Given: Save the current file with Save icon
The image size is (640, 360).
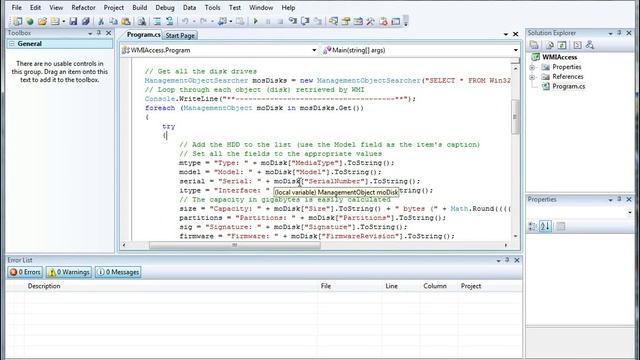Looking at the screenshot, I should tap(73, 21).
